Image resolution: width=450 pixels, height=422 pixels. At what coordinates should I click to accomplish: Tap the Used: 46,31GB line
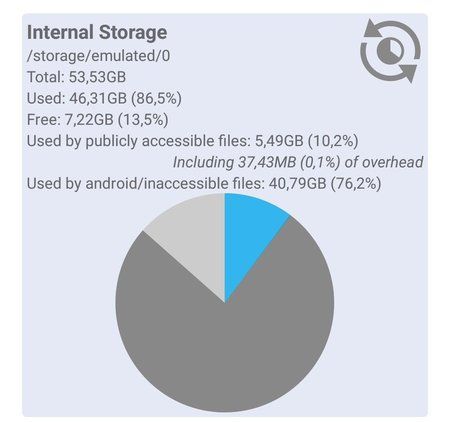[104, 98]
